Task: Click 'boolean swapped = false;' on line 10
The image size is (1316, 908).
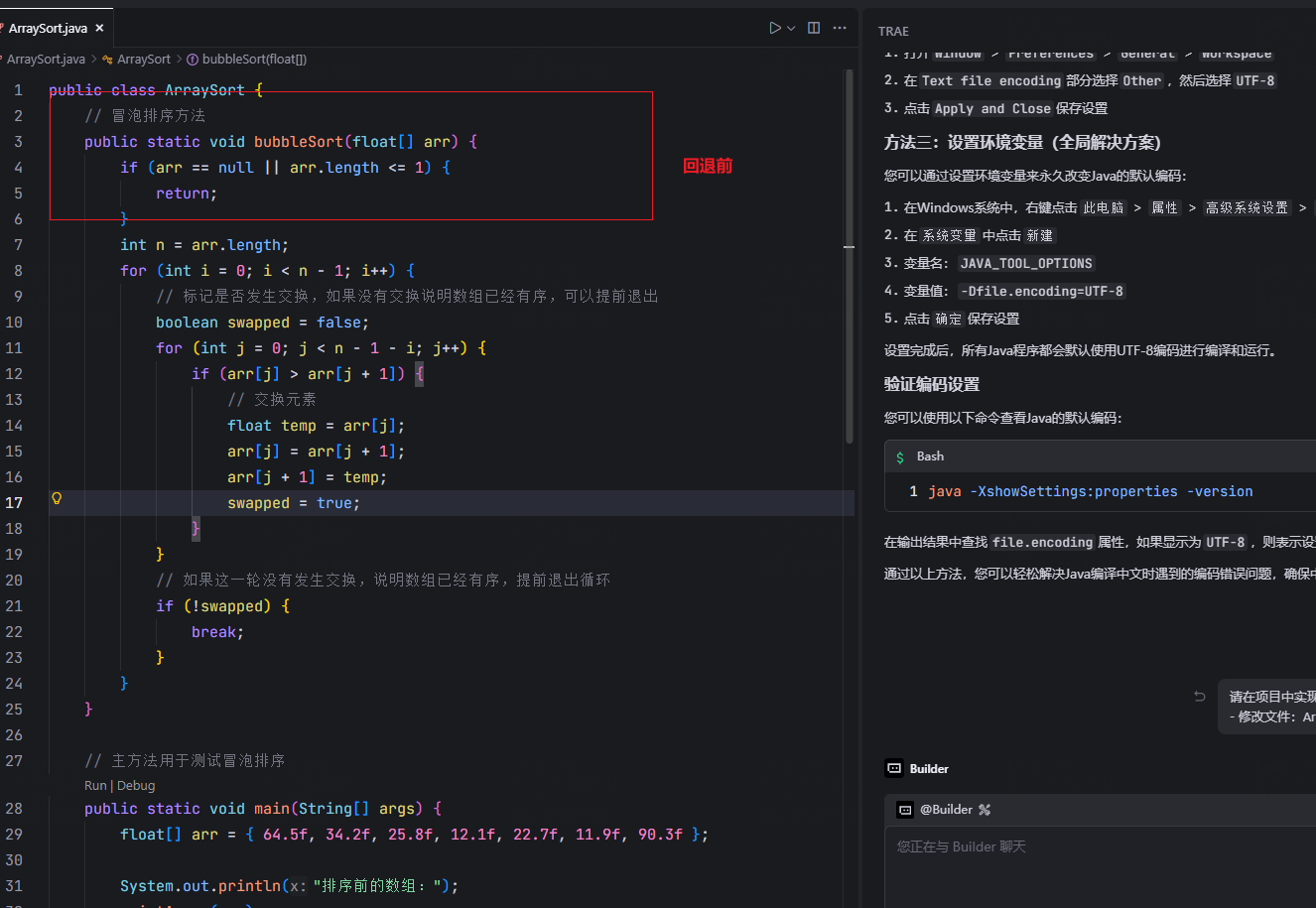Action: pos(262,323)
